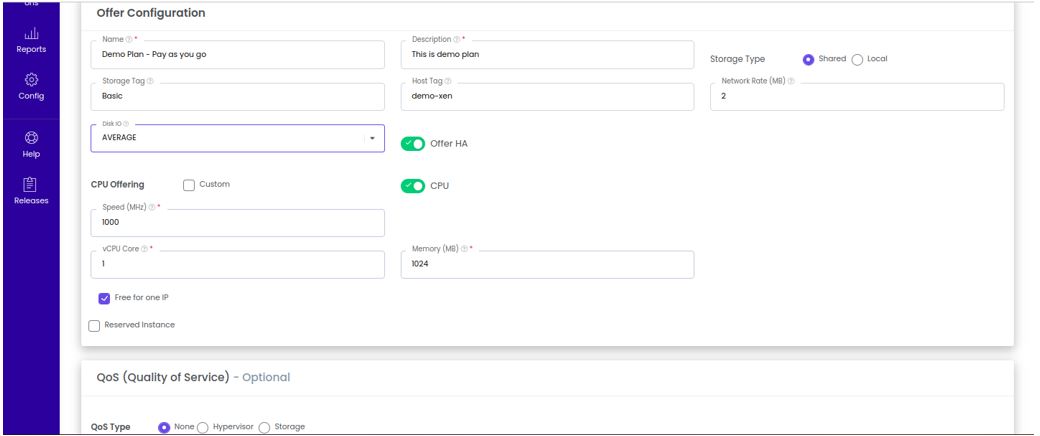Click the Network Rate (MB) field
1040x436 pixels.
tap(857, 96)
